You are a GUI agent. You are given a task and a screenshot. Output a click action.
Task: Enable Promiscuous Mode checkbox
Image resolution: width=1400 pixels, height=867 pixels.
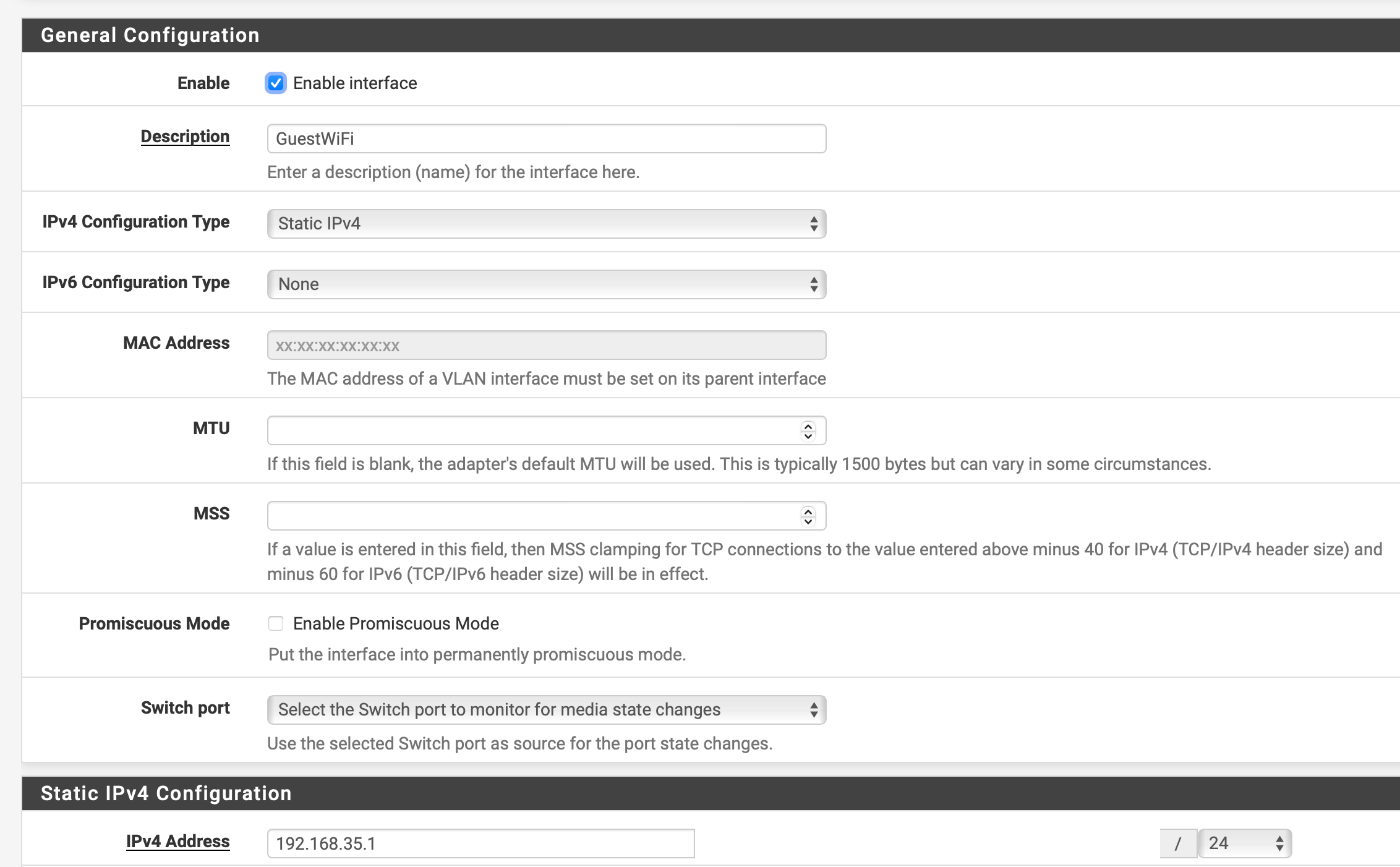click(x=276, y=623)
